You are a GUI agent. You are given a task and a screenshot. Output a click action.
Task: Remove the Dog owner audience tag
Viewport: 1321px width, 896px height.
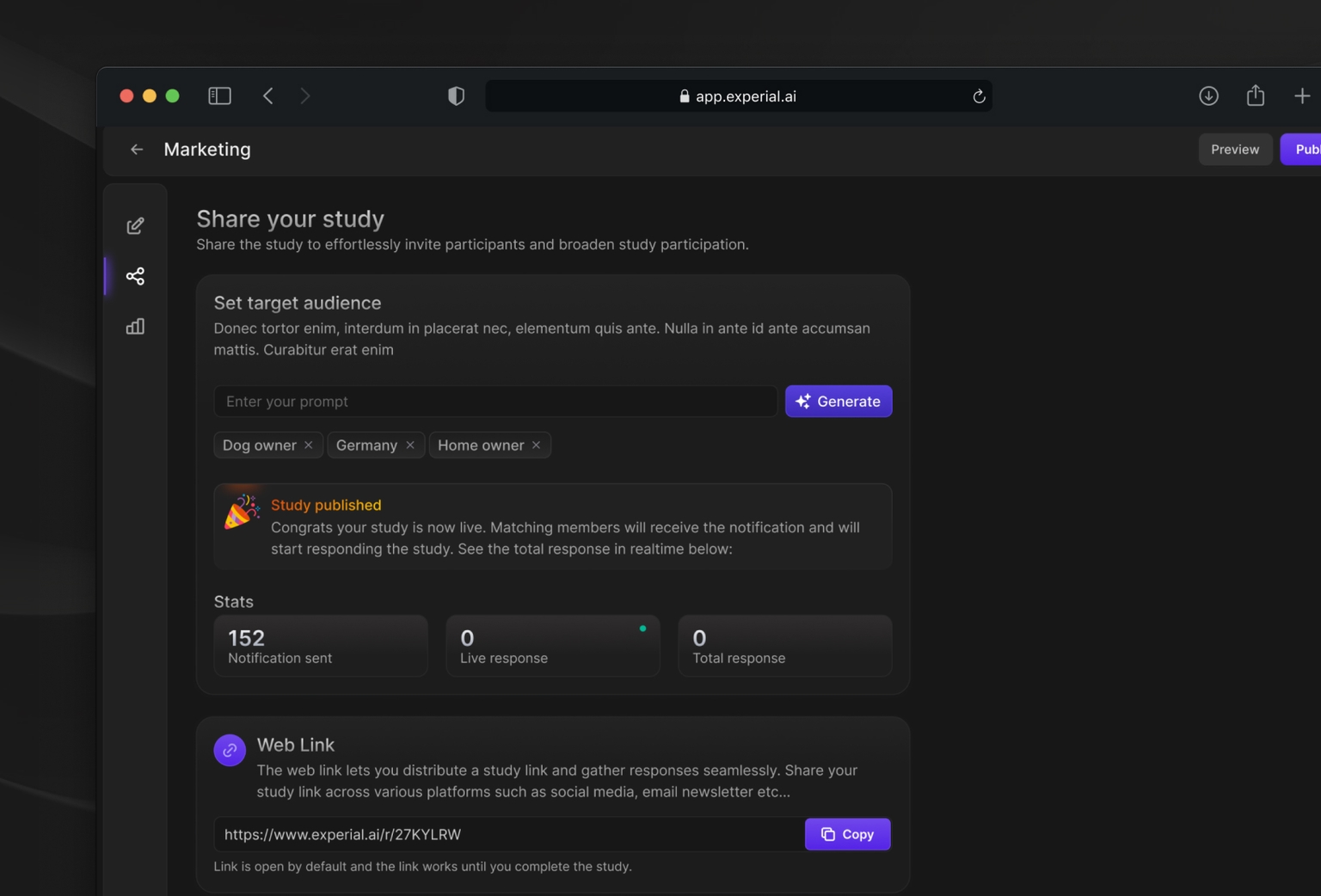[308, 445]
